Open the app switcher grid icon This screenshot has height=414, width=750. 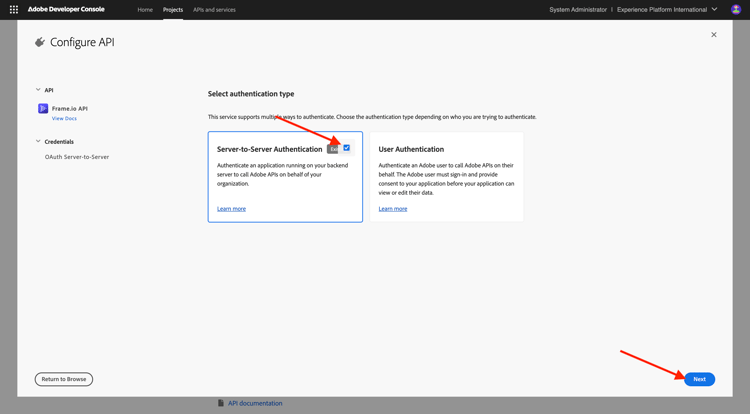pyautogui.click(x=14, y=10)
